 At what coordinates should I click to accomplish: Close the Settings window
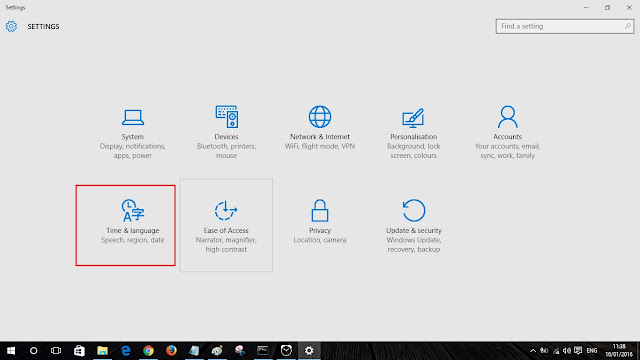[x=629, y=7]
